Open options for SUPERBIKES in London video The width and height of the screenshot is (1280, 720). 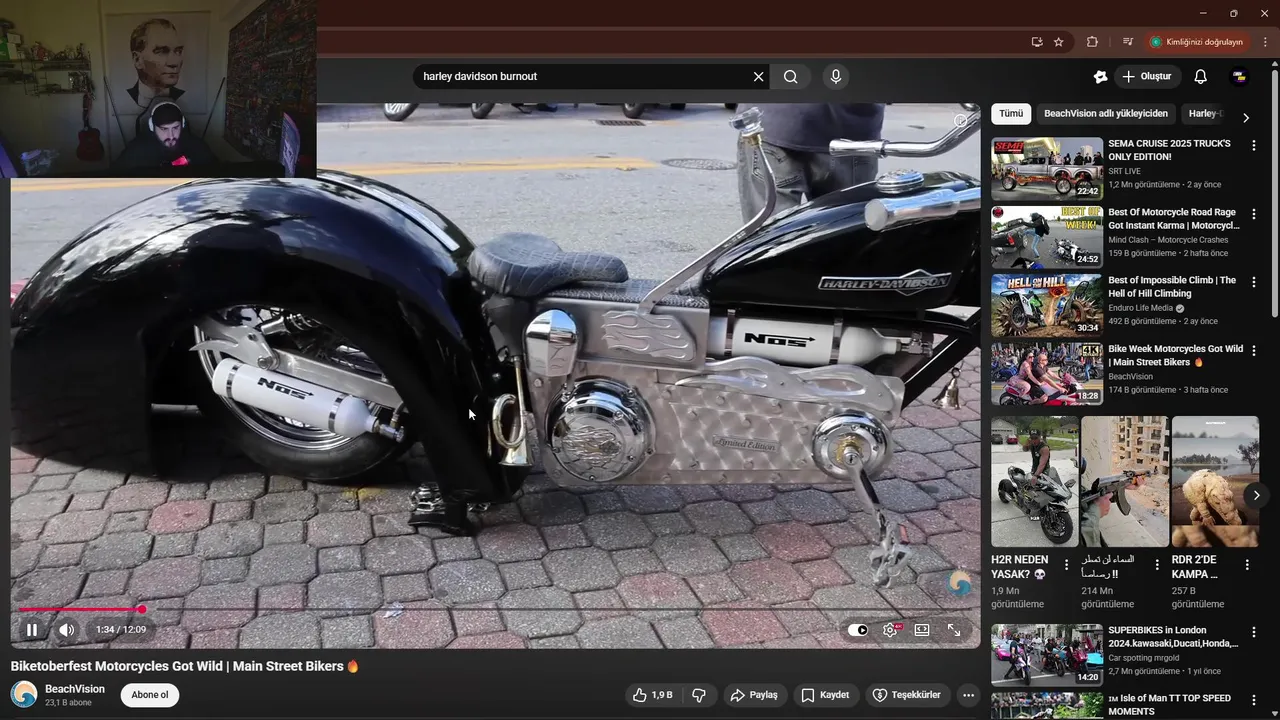pos(1254,632)
